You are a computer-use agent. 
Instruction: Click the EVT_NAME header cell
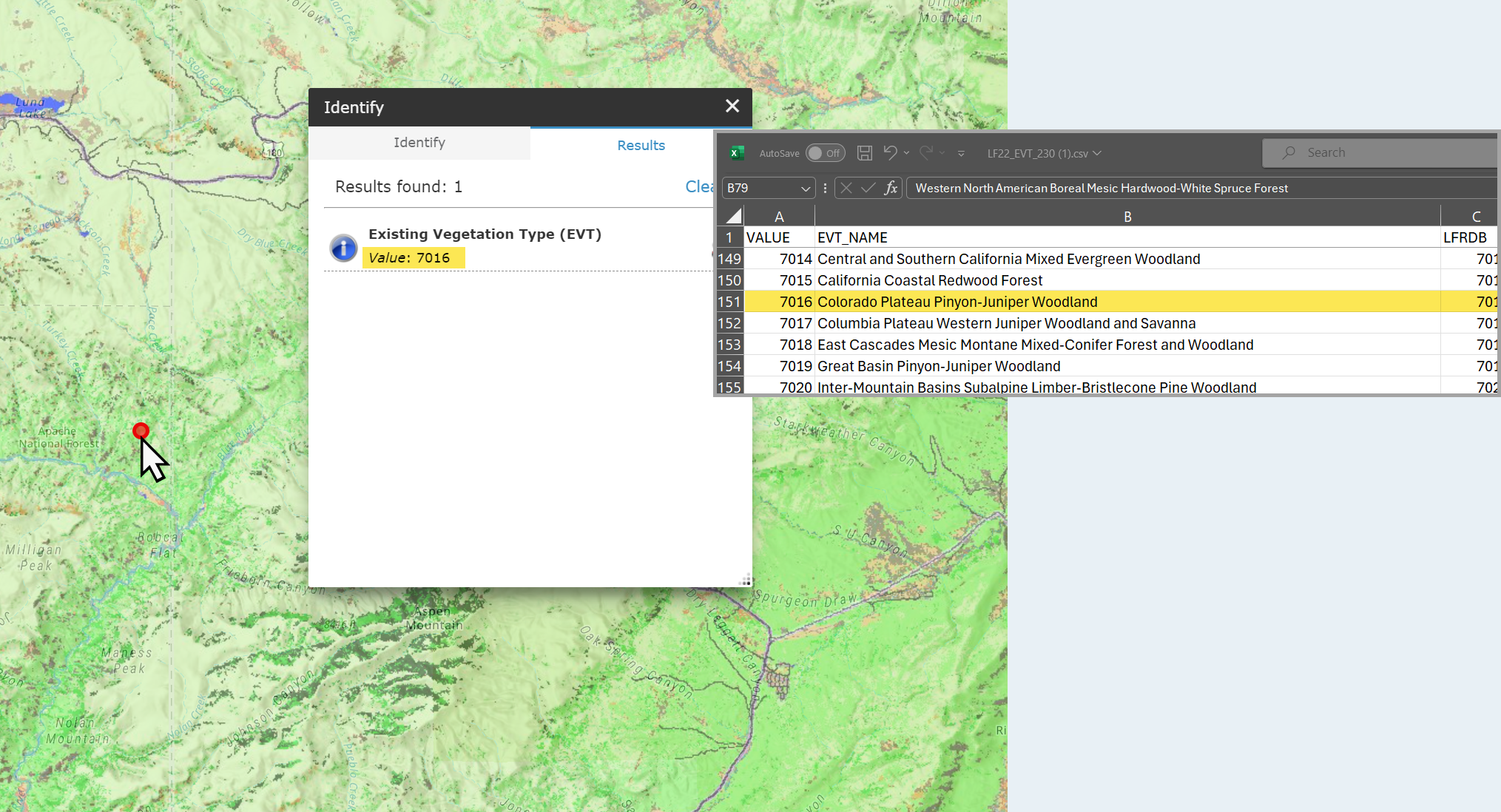[1127, 237]
